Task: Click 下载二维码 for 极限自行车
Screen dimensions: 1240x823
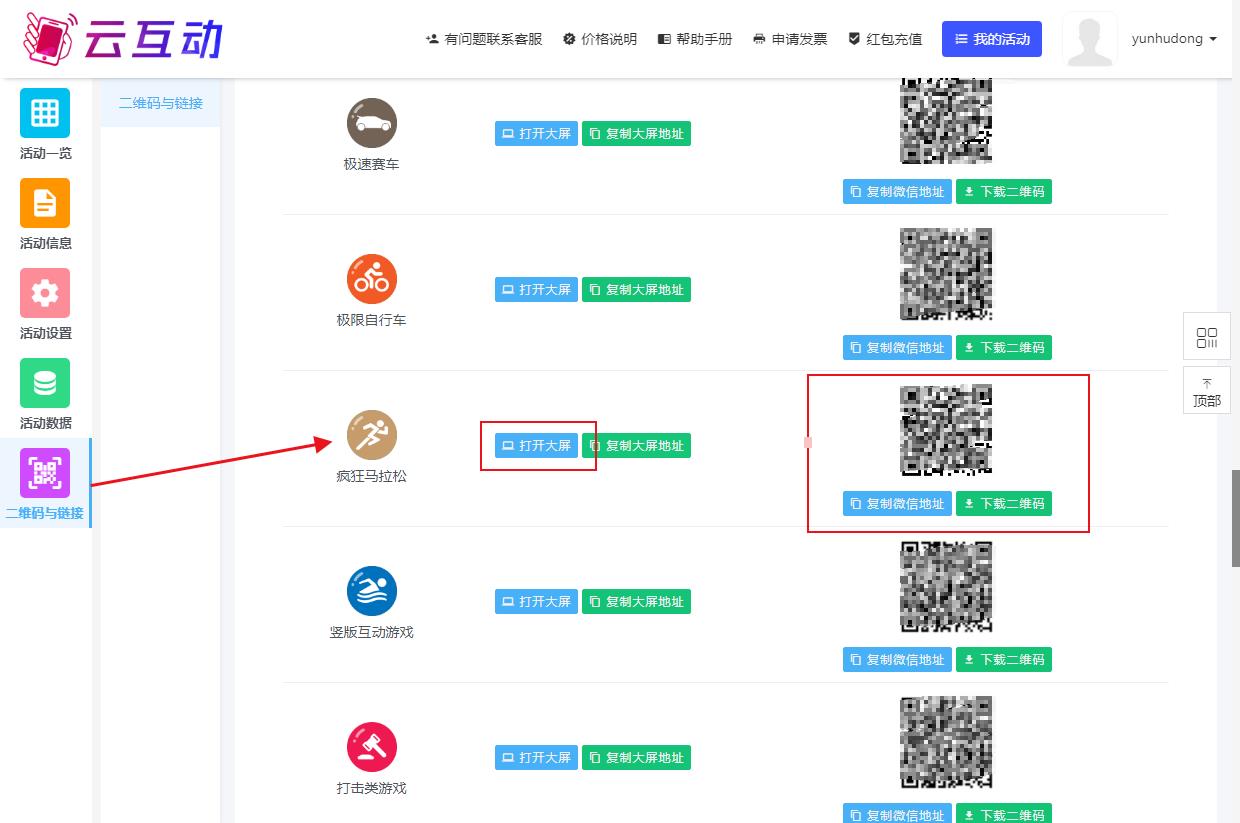Action: pyautogui.click(x=1003, y=348)
